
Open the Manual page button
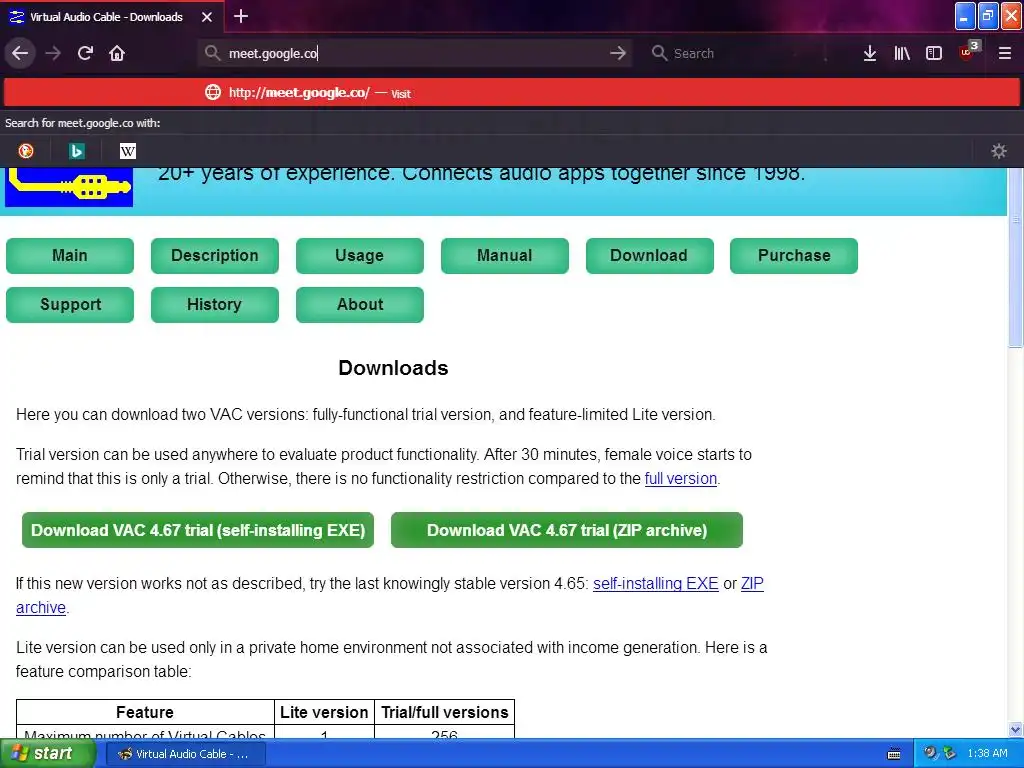point(505,256)
